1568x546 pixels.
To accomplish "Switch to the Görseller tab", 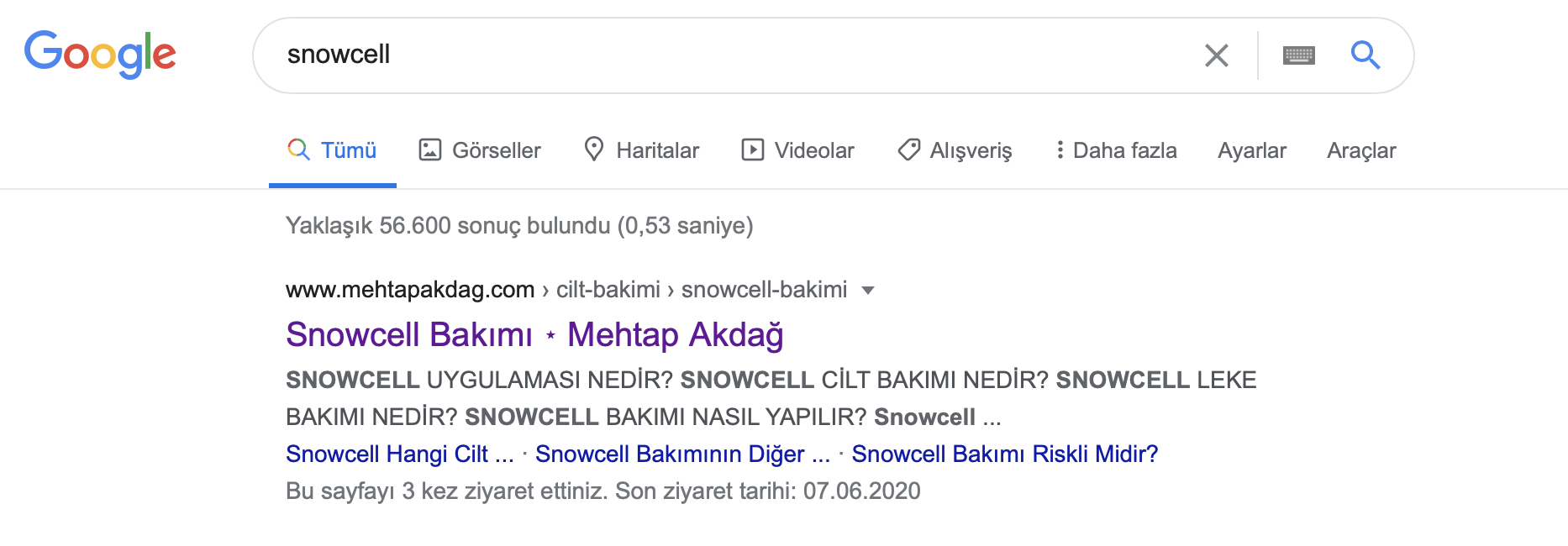I will pos(496,150).
